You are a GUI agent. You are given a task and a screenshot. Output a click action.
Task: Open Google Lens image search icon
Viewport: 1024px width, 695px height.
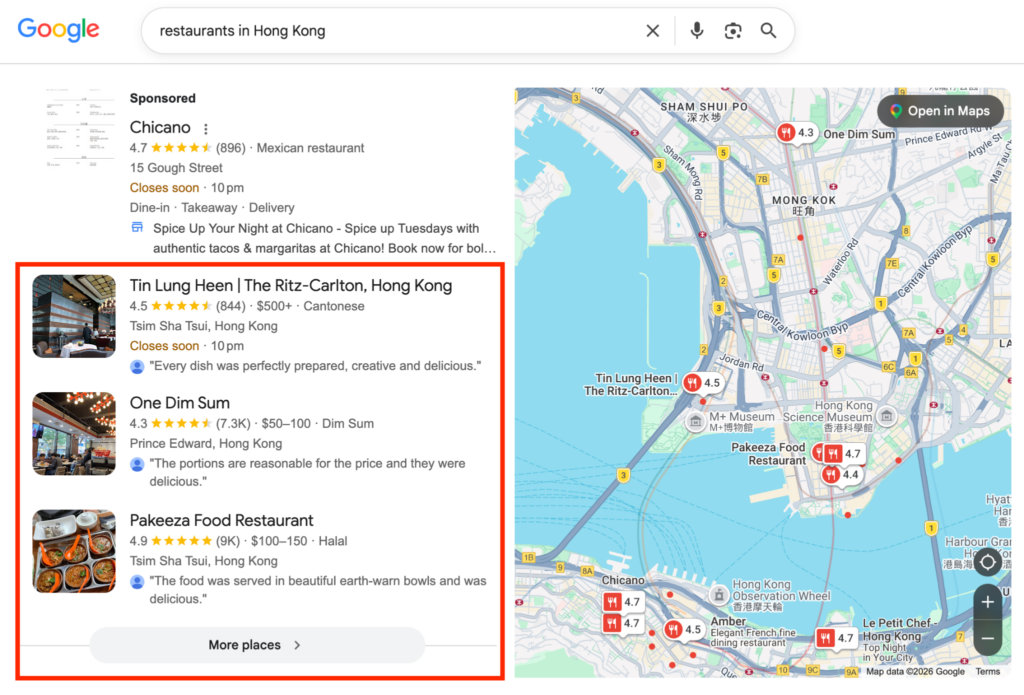coord(733,31)
